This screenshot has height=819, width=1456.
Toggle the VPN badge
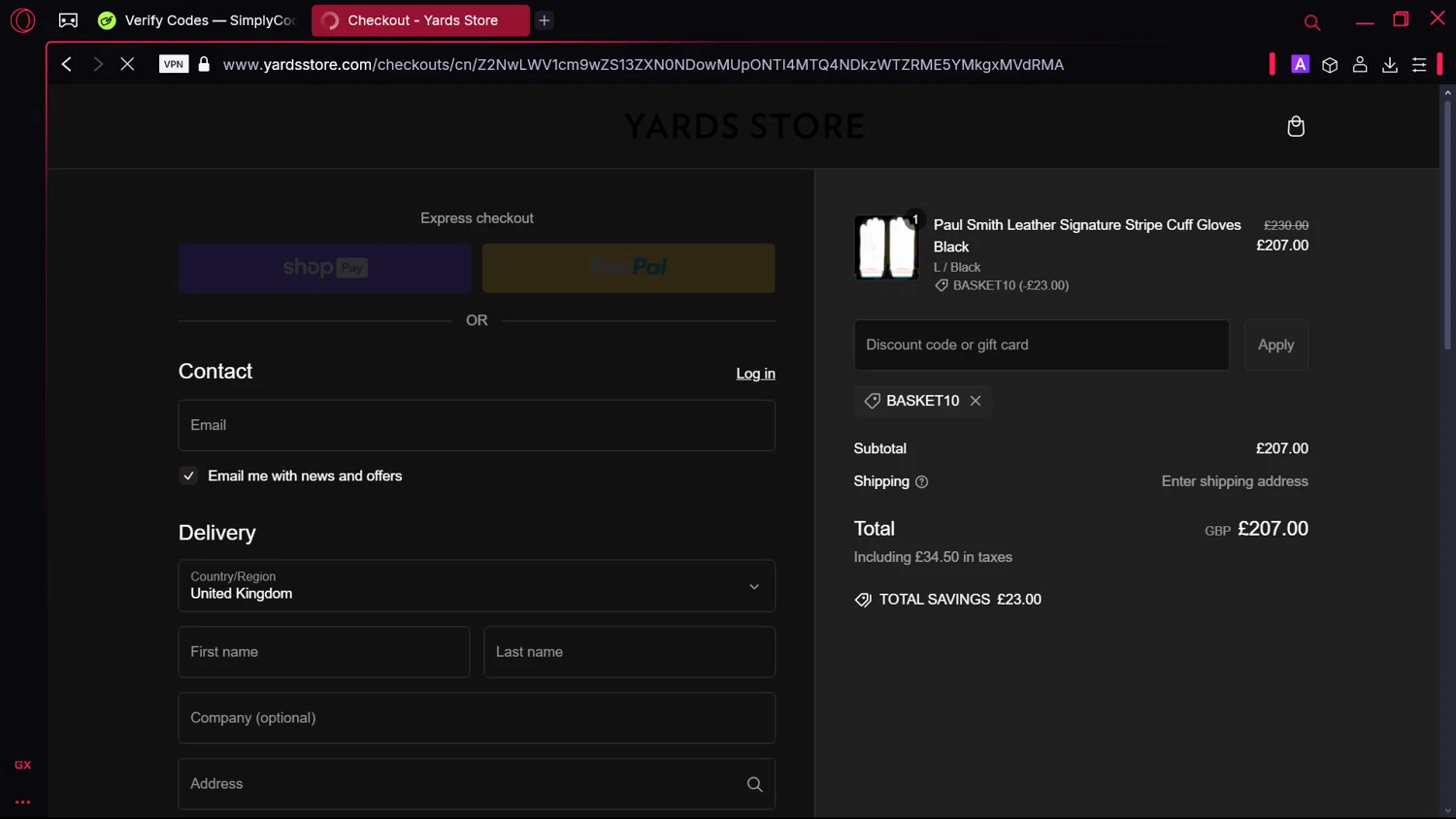[x=174, y=64]
